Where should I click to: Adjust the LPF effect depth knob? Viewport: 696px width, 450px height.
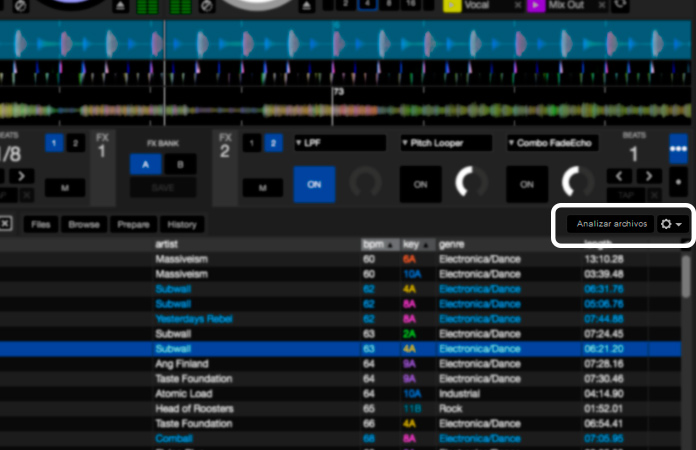pyautogui.click(x=365, y=182)
